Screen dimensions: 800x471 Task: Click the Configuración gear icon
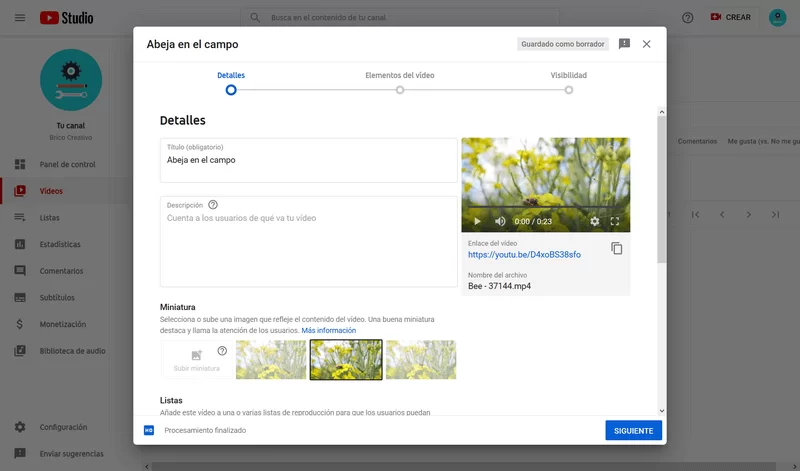click(x=20, y=427)
